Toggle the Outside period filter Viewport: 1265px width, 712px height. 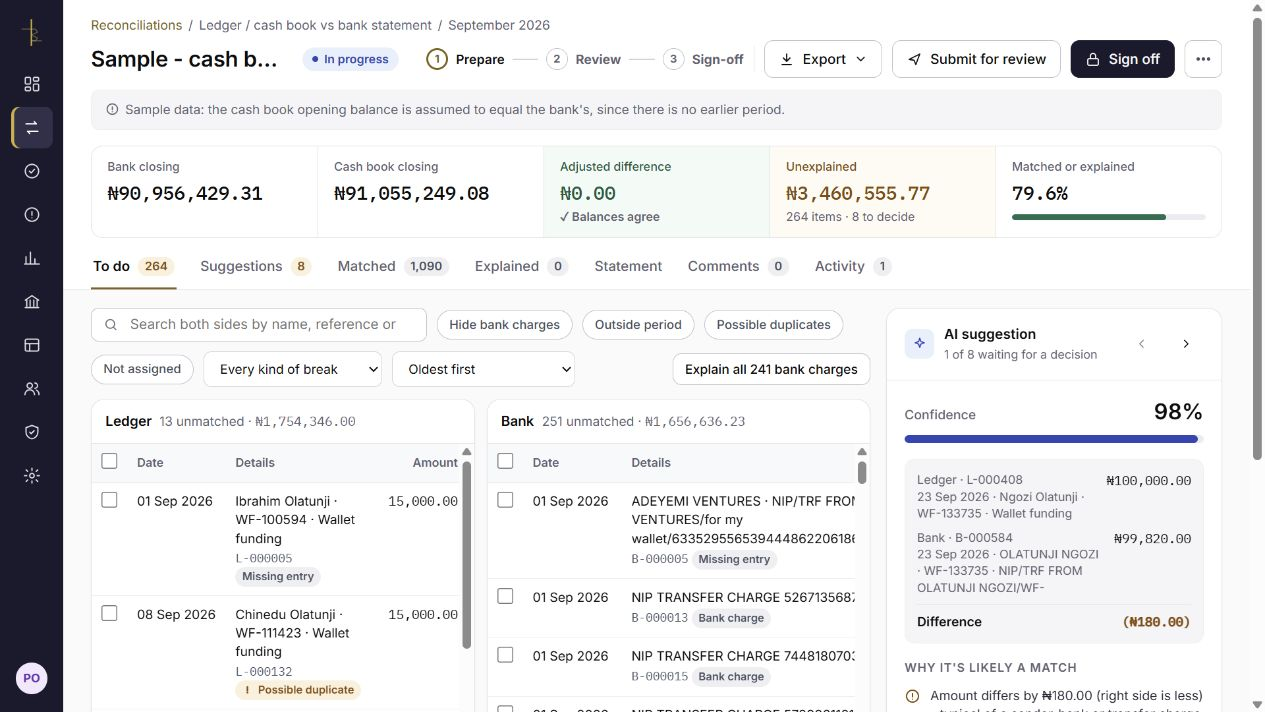click(x=638, y=324)
